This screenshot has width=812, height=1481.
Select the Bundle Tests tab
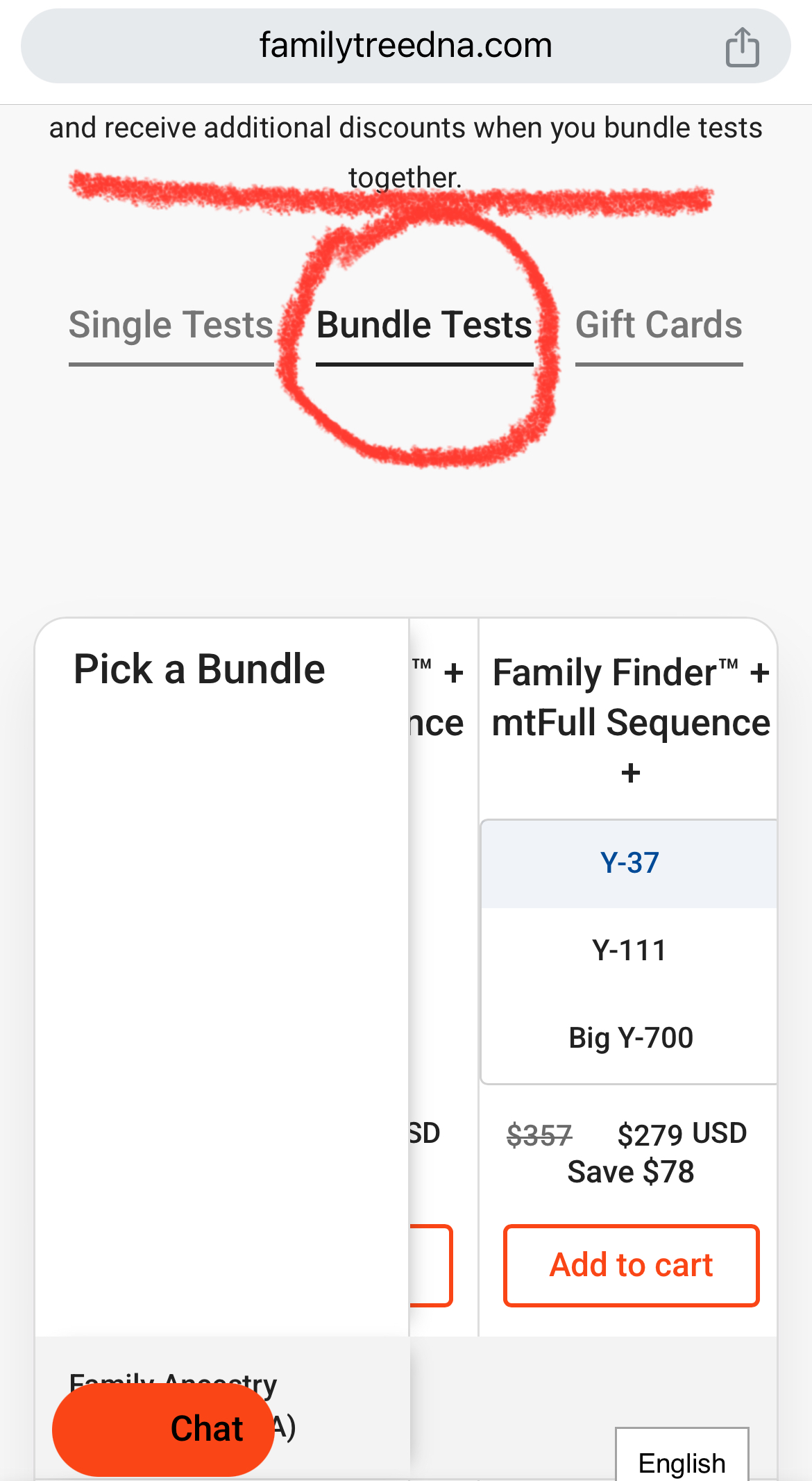coord(424,325)
